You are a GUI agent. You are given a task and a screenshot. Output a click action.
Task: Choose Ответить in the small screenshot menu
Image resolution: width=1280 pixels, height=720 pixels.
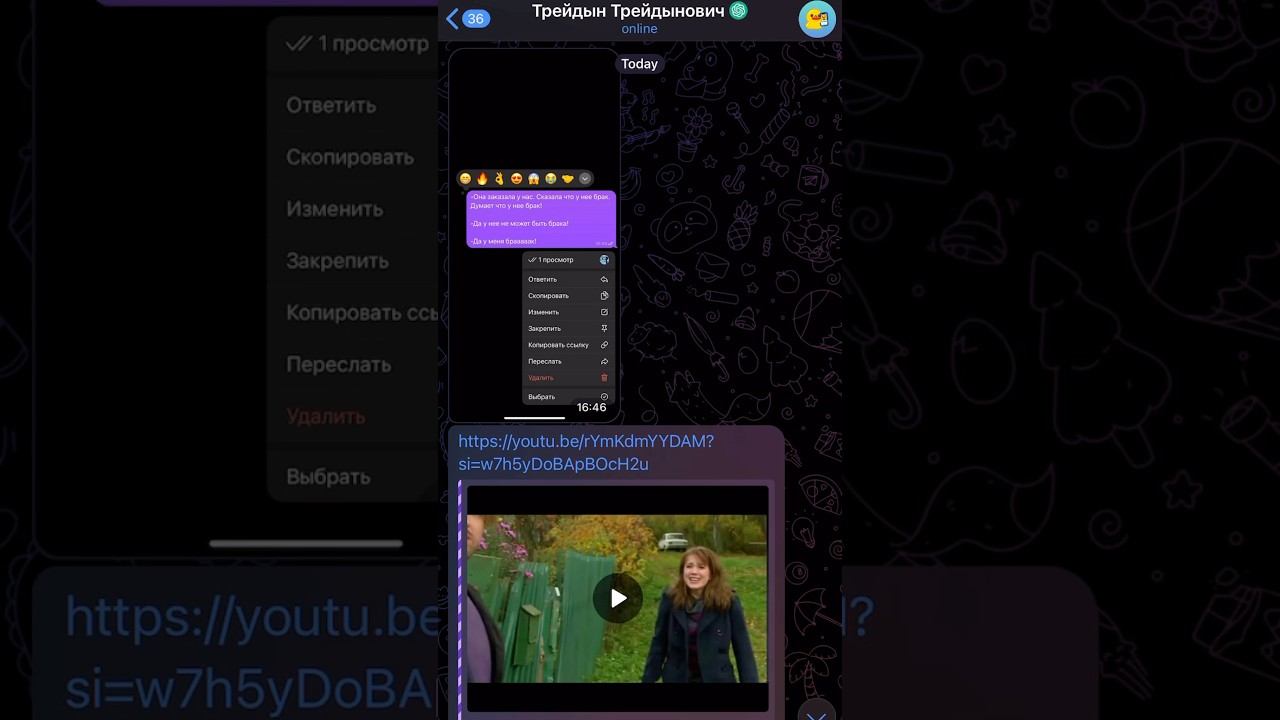pyautogui.click(x=568, y=279)
